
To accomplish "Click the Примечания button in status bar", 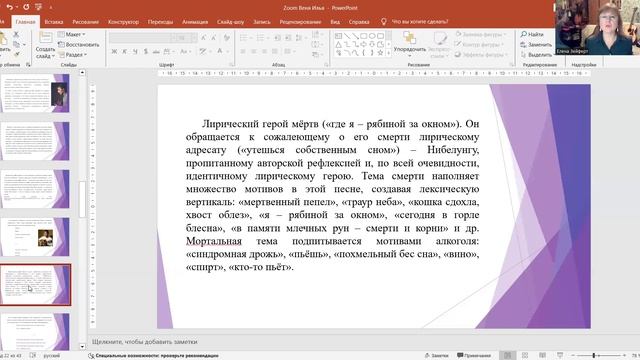I will (473, 356).
